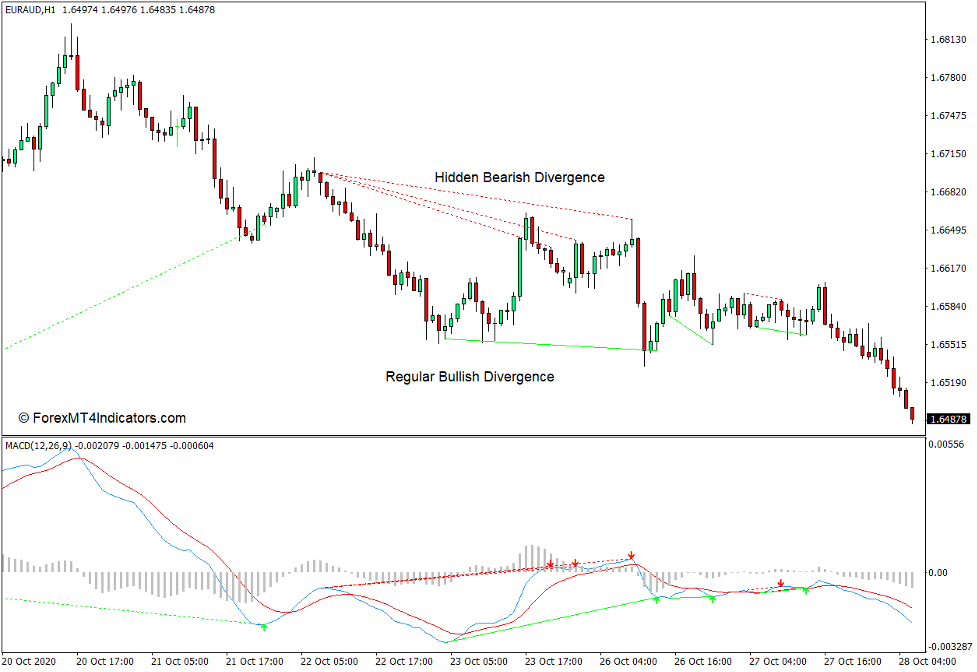
Task: Click the second red arrow after 23 Oct 17:00
Action: [575, 563]
